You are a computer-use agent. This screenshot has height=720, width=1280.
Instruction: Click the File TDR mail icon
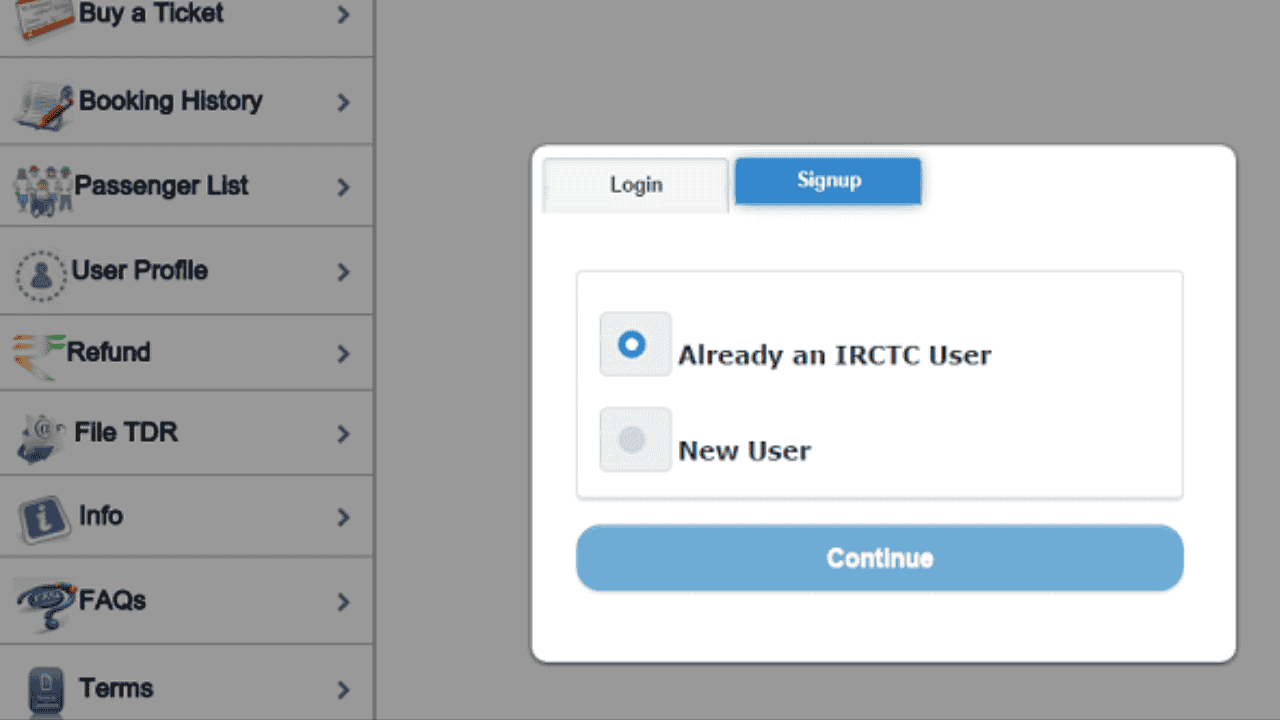[x=42, y=437]
